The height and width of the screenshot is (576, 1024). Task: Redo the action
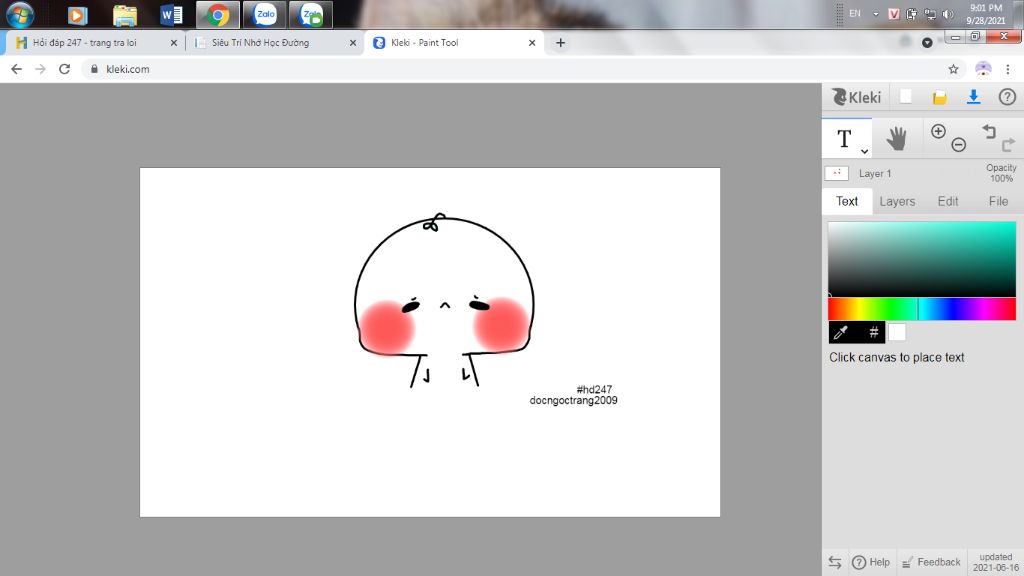pyautogui.click(x=1008, y=144)
